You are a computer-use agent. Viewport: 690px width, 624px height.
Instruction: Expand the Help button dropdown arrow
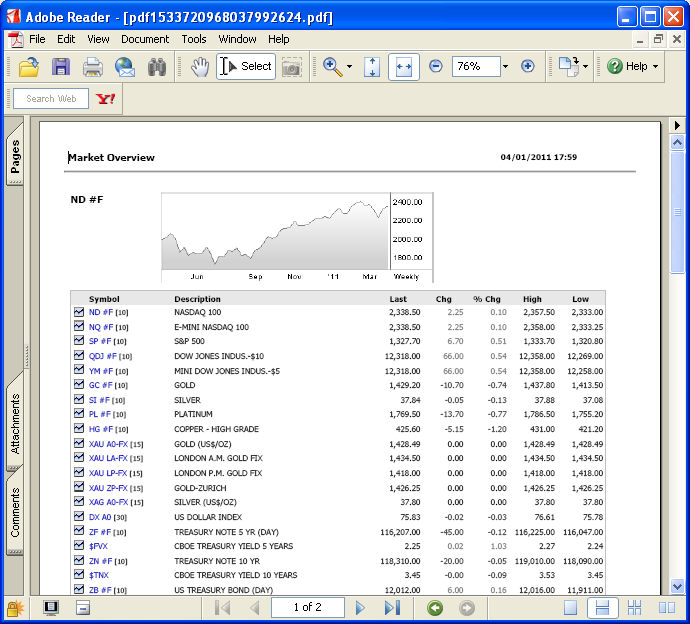coord(655,67)
